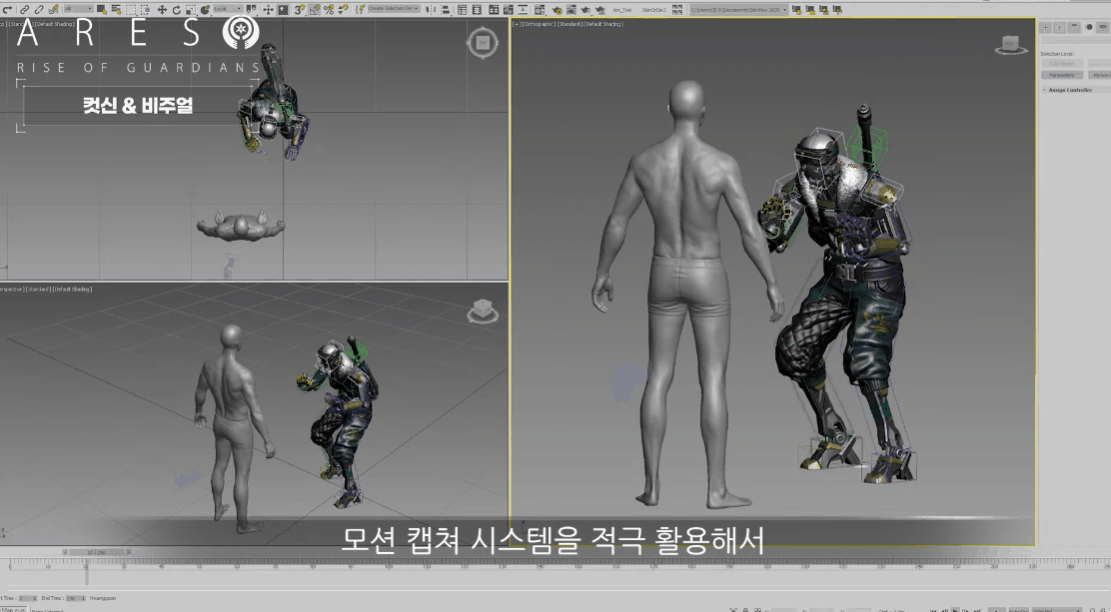Open Select by Name list icon
Screen dimensions: 1111x612
tap(116, 9)
